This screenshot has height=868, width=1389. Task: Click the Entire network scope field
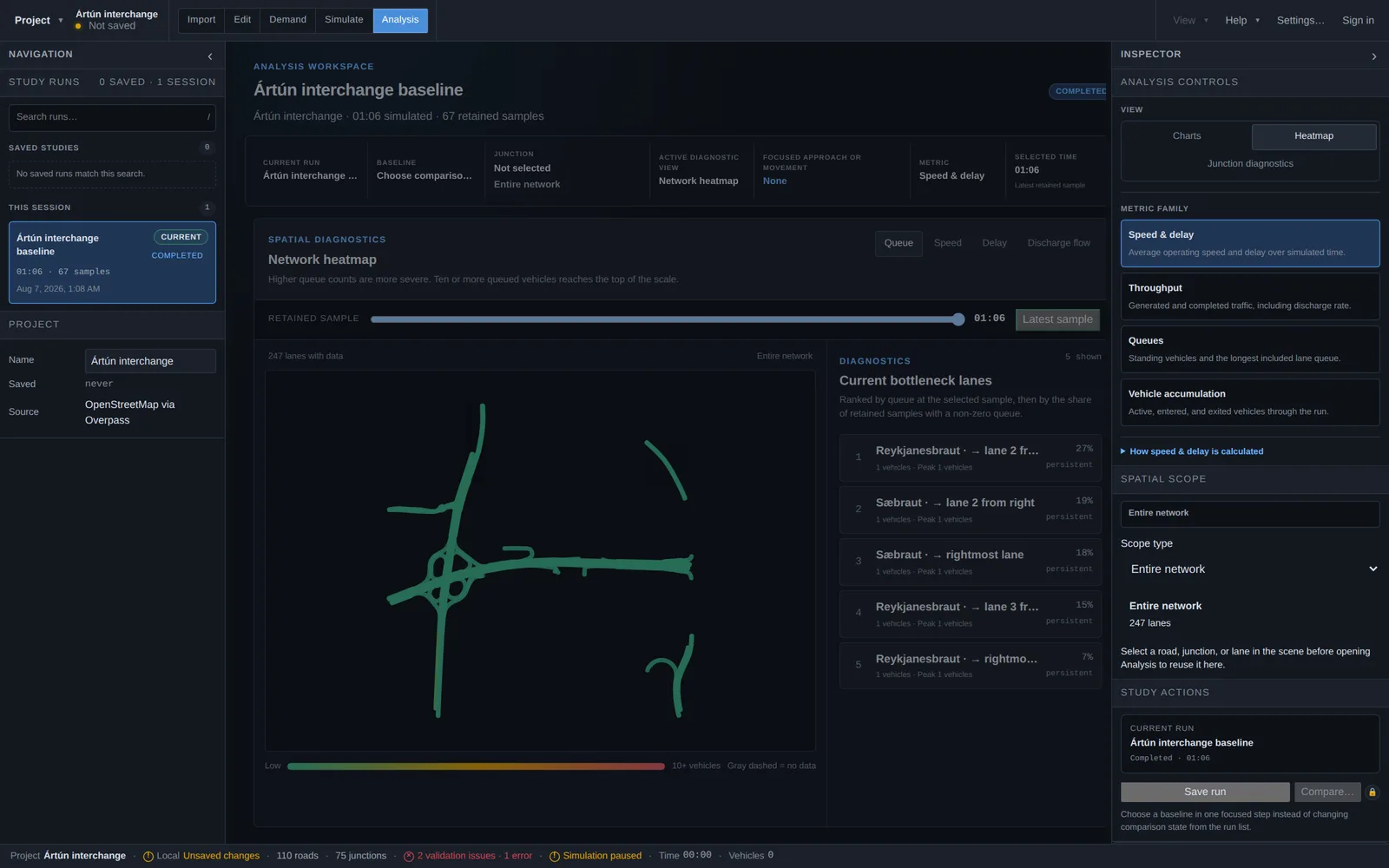coord(1250,514)
